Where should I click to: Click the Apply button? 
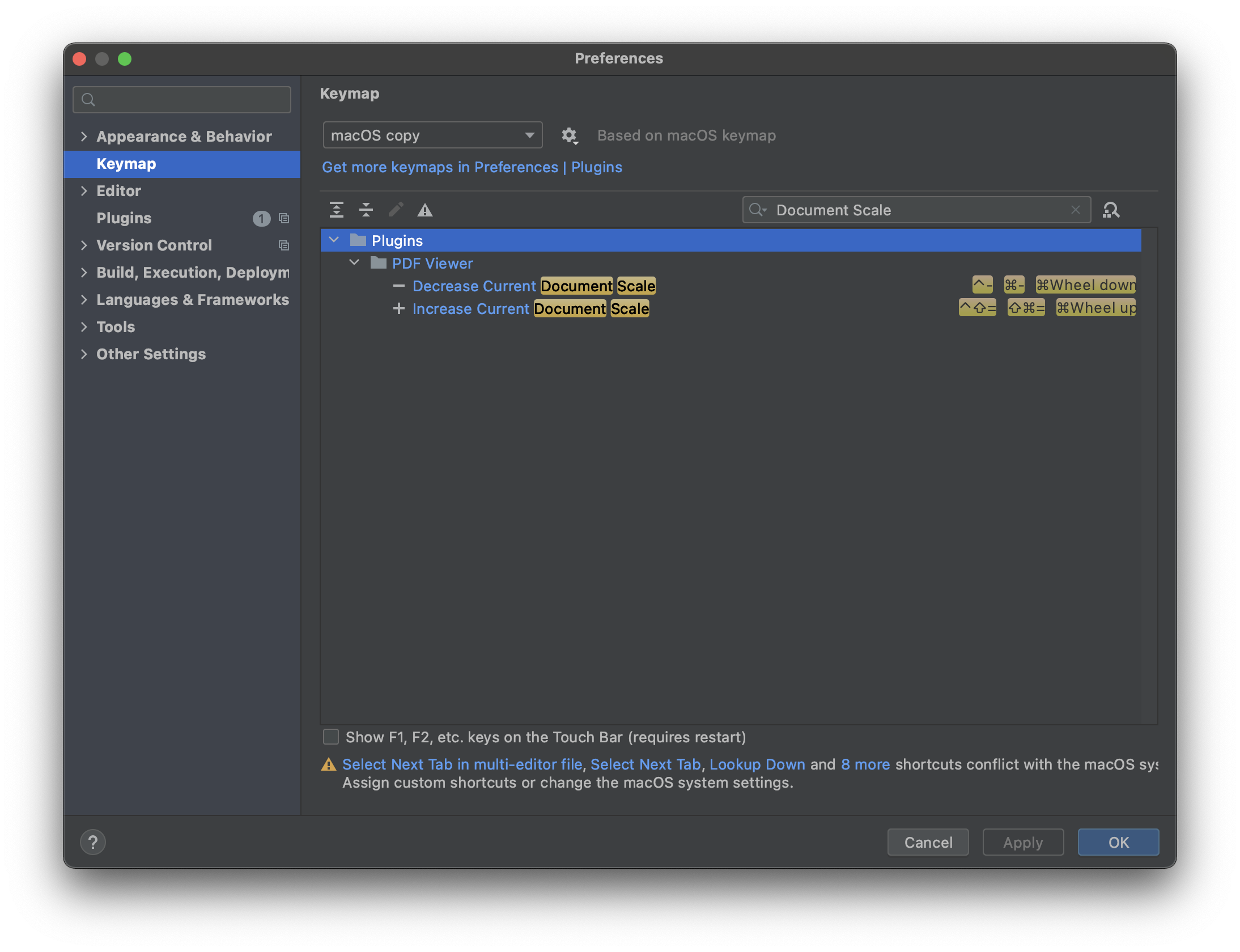(1022, 842)
